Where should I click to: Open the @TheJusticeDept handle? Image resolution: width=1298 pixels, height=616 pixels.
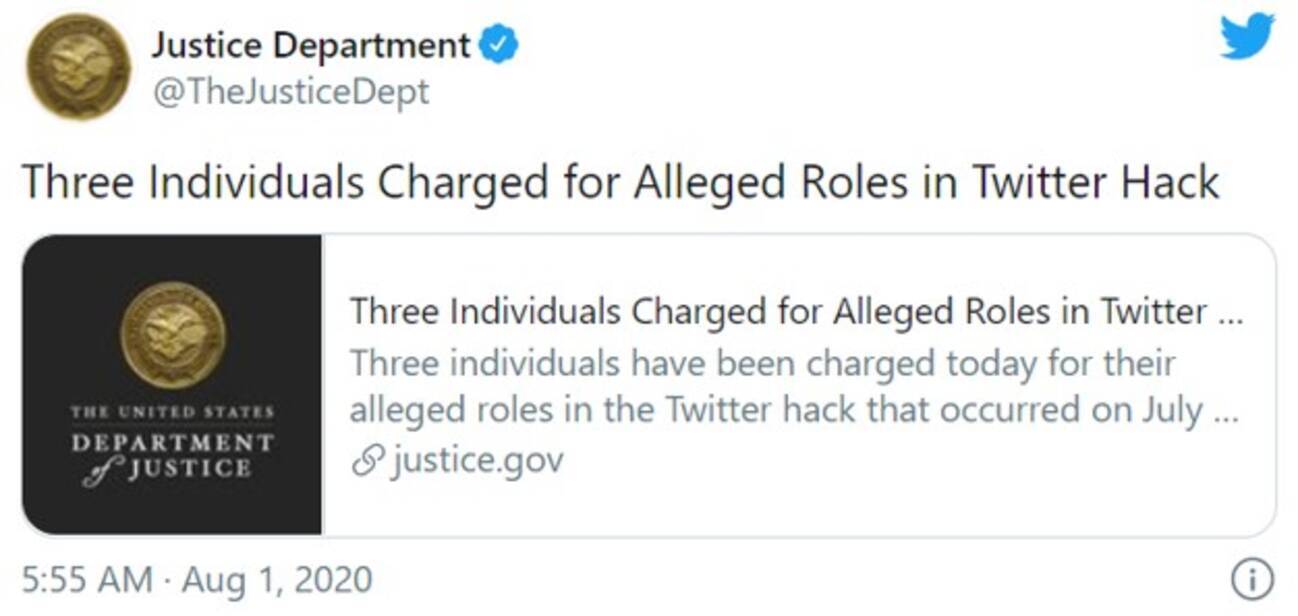coord(290,92)
